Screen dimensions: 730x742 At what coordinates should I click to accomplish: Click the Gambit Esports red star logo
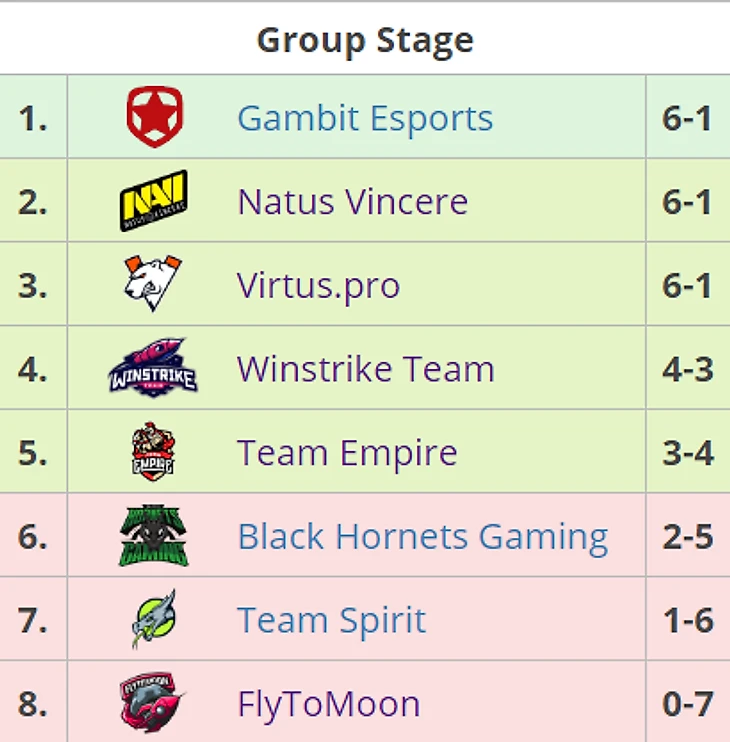coord(154,117)
